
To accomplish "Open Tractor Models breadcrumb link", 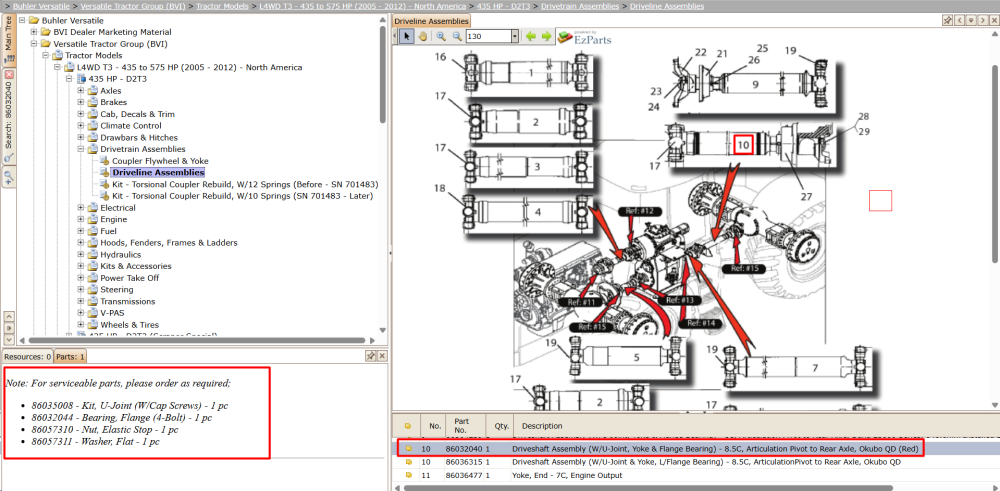I will 222,6.
